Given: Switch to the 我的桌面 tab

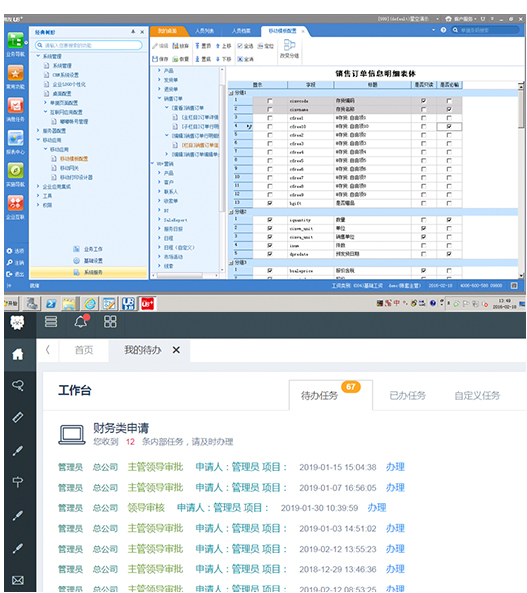Looking at the screenshot, I should click(x=167, y=31).
